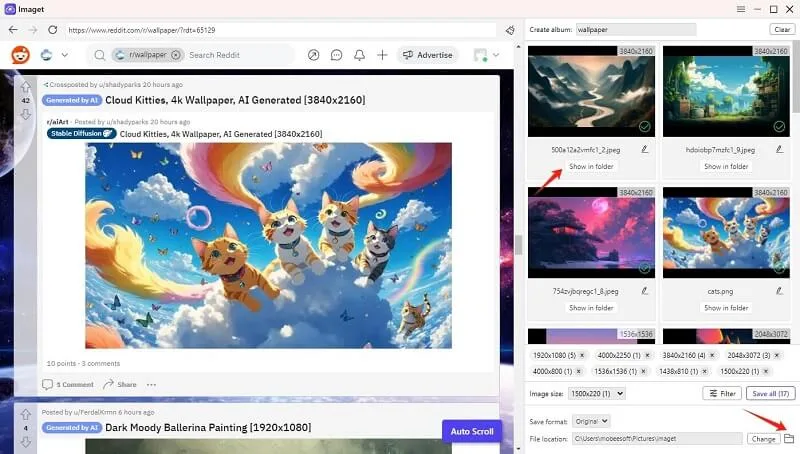Click the create post plus icon

point(382,55)
